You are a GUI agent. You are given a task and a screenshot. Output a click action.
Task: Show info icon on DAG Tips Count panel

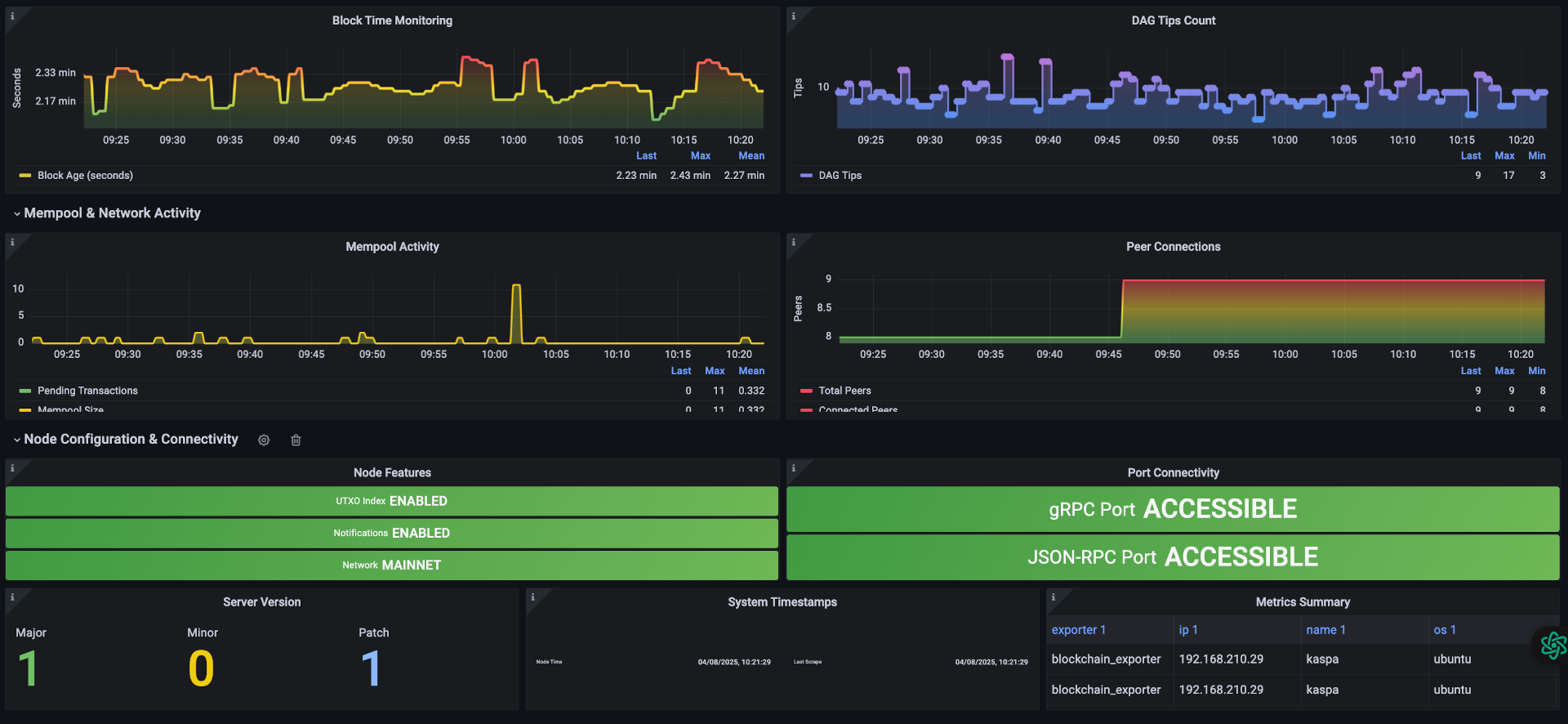(x=793, y=16)
